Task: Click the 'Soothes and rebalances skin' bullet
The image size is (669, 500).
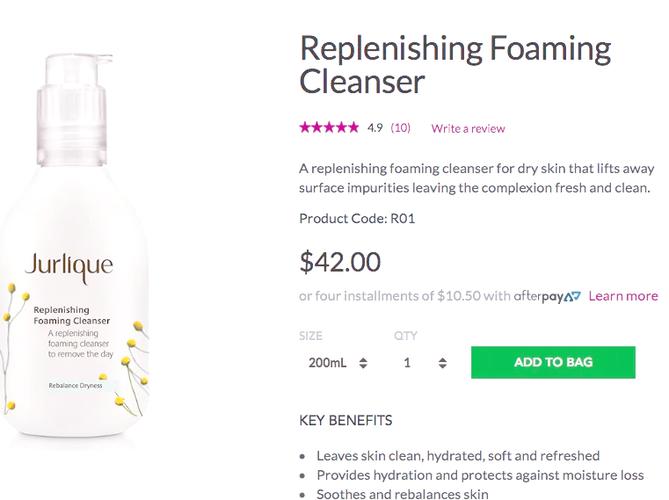Action: (403, 494)
